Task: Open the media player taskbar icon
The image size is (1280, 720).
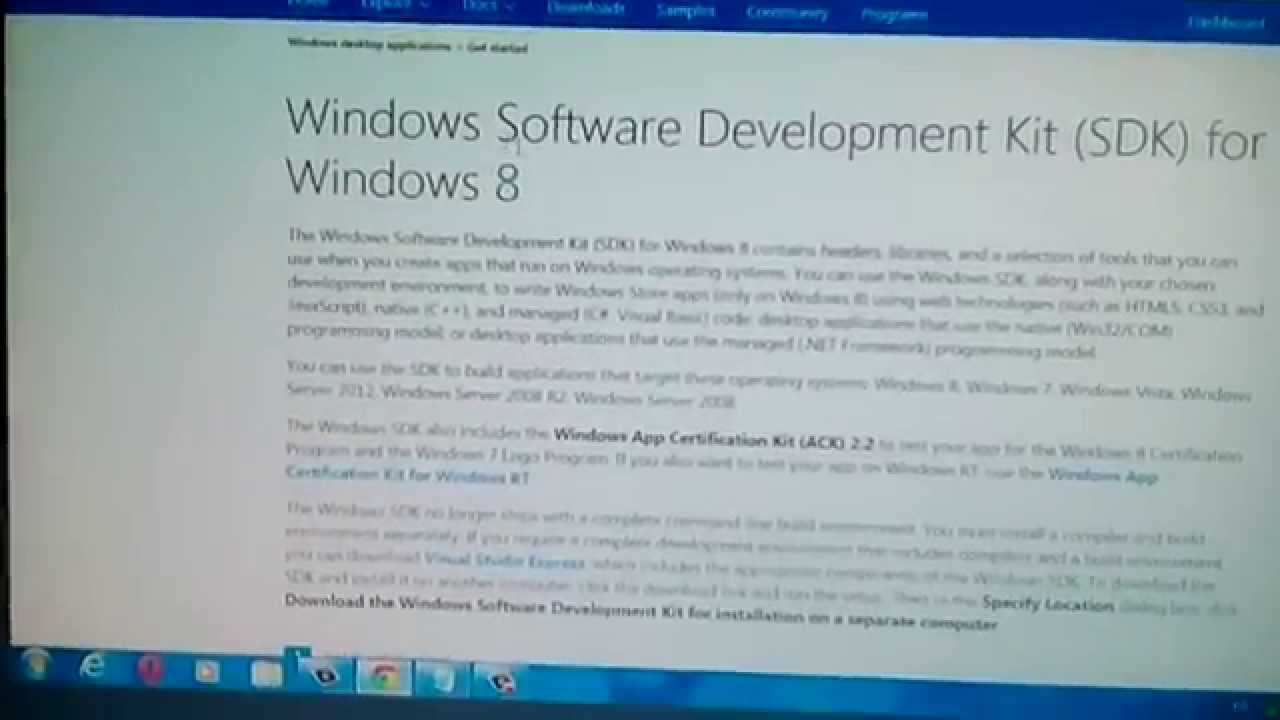Action: (x=207, y=671)
